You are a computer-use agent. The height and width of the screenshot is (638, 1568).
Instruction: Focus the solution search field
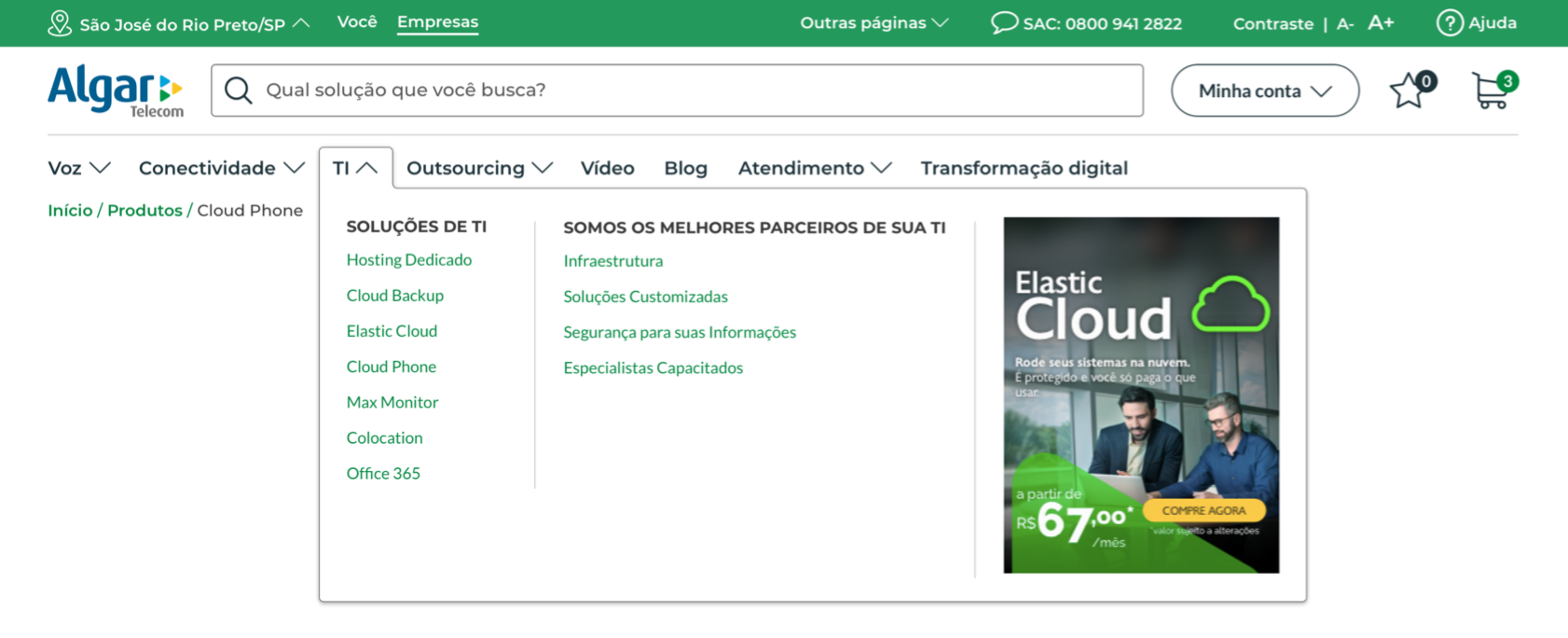pos(678,90)
